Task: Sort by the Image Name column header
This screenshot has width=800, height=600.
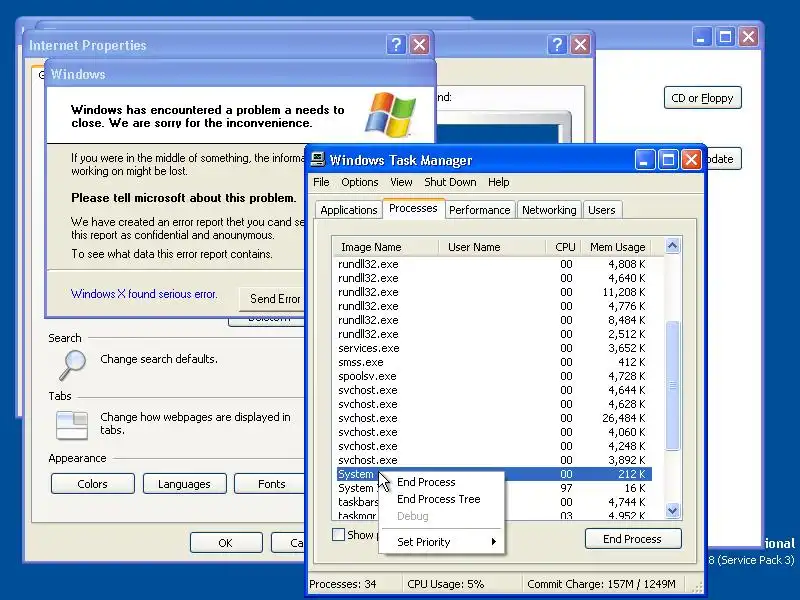Action: tap(385, 247)
